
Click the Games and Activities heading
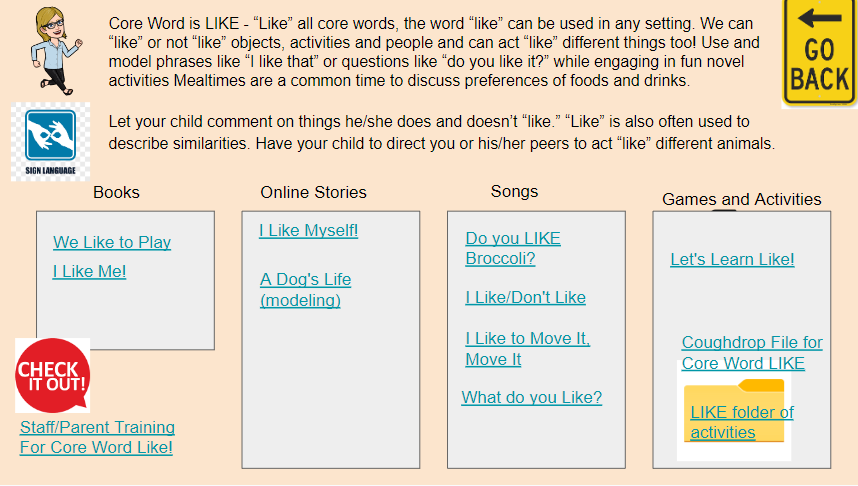tap(741, 199)
